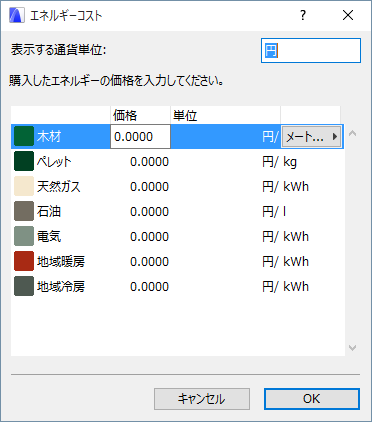Viewport: 372px width, 422px height.
Task: Click the help question mark button
Action: coord(303,15)
